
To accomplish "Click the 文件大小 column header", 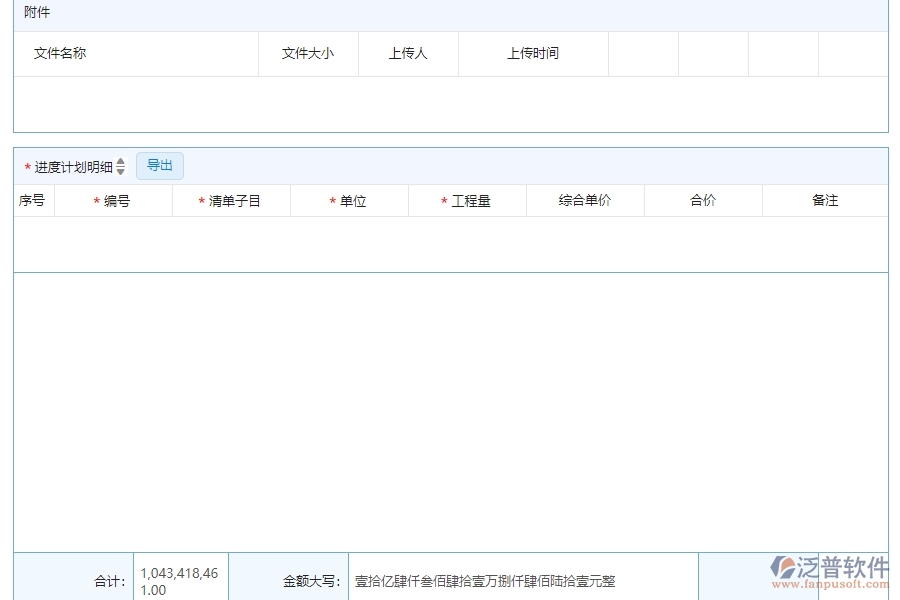I will 305,54.
